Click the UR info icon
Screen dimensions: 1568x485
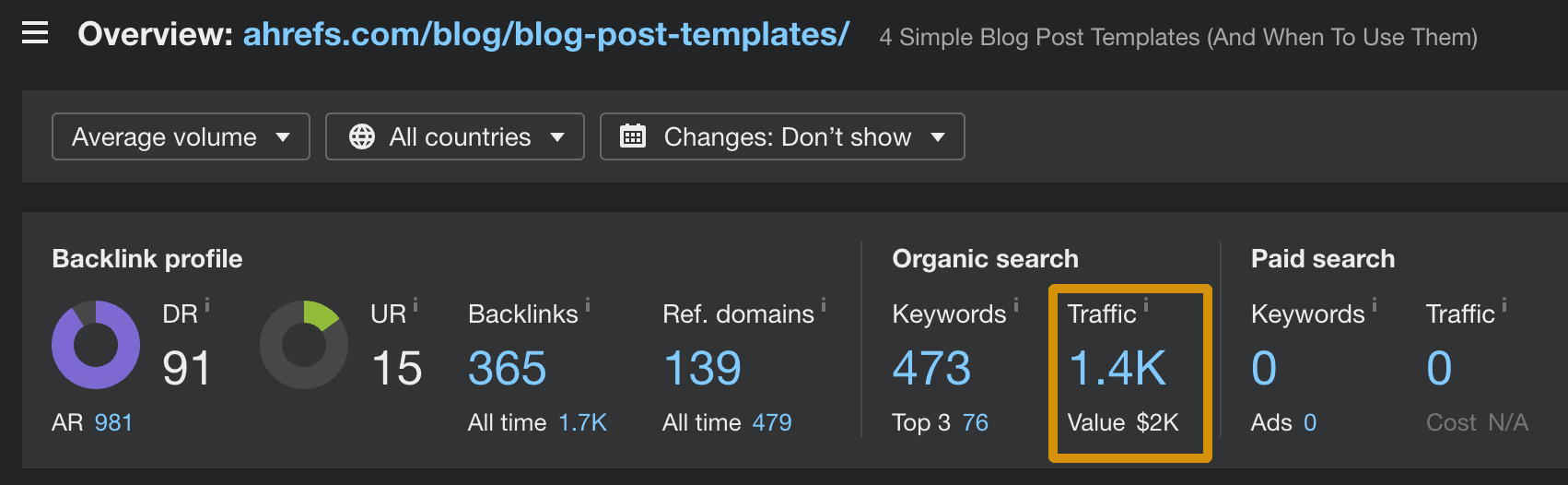click(x=415, y=303)
